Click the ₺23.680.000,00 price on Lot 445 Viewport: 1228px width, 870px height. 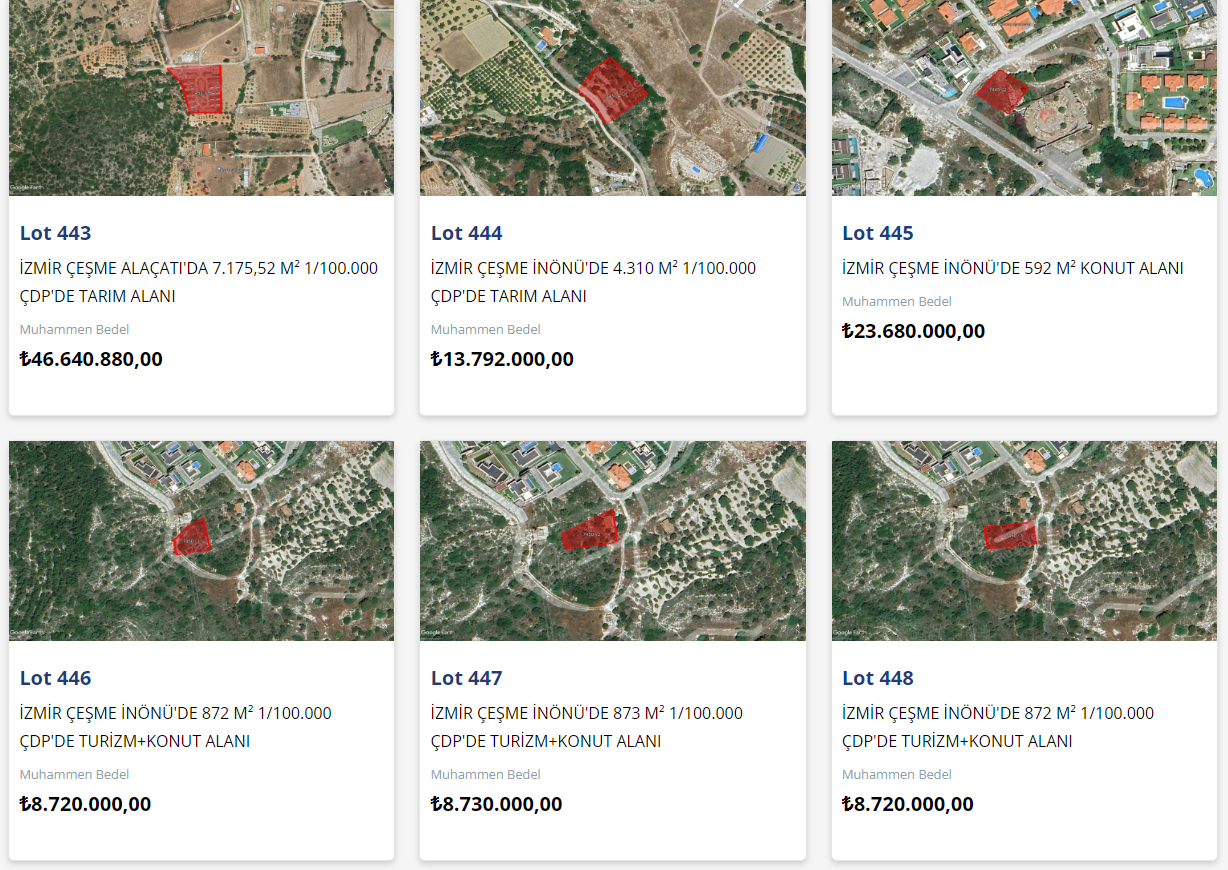click(x=913, y=331)
